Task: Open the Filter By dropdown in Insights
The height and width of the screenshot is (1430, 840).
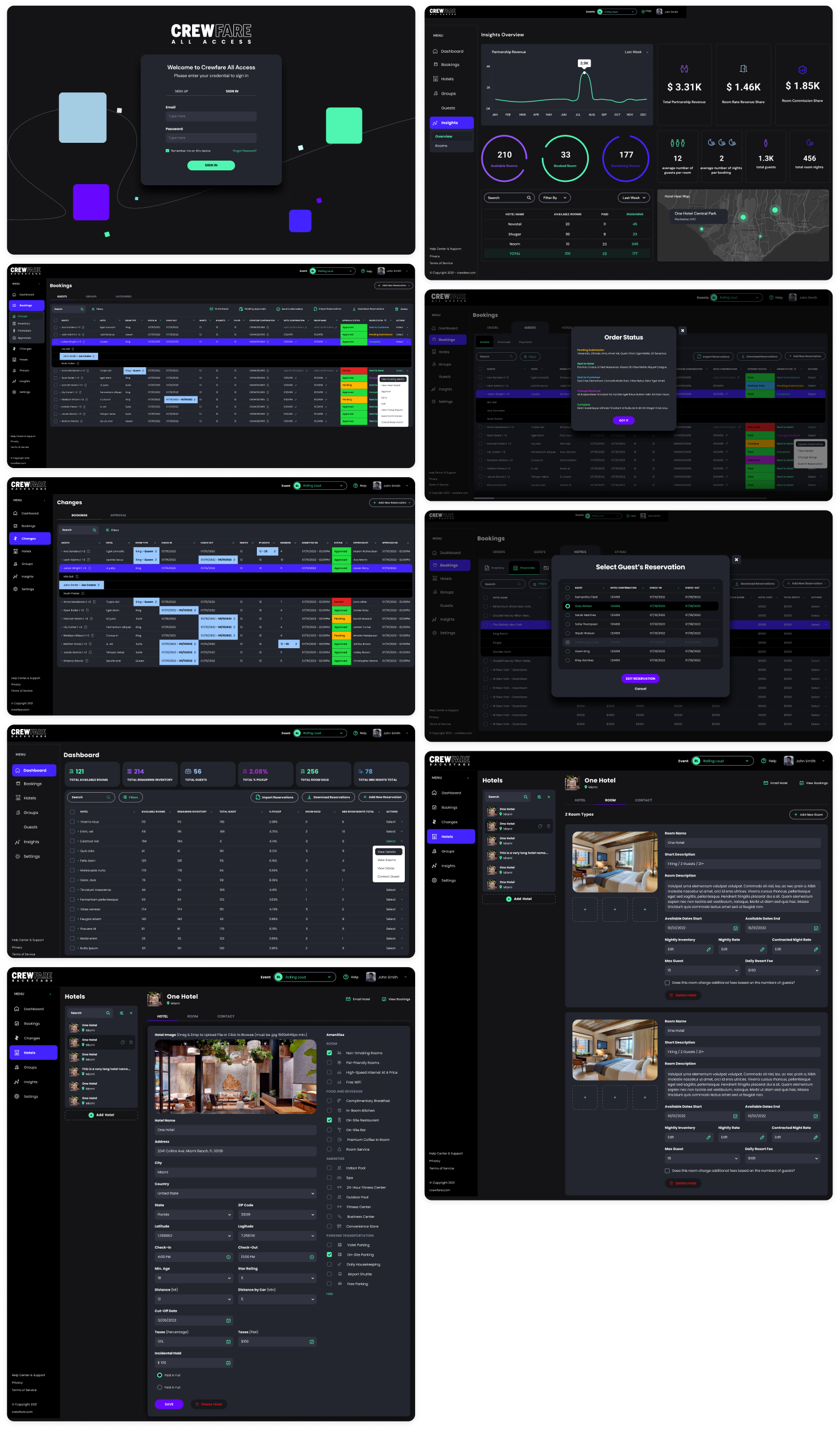Action: click(554, 197)
